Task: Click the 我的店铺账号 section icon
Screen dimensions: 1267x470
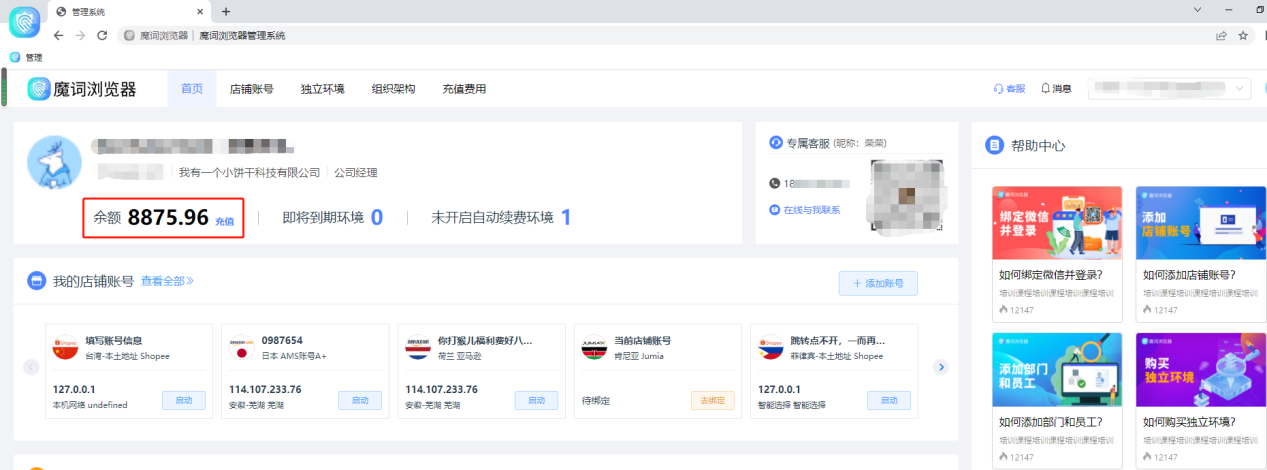Action: [36, 281]
